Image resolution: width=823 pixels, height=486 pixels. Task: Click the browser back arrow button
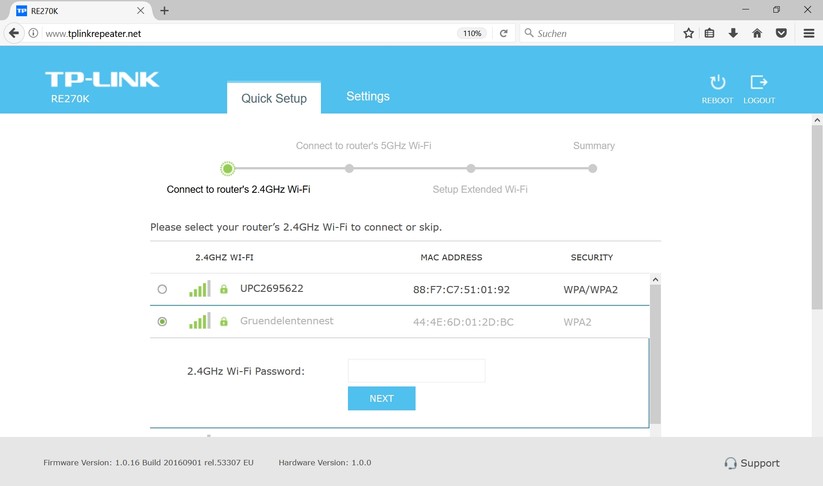click(x=14, y=33)
